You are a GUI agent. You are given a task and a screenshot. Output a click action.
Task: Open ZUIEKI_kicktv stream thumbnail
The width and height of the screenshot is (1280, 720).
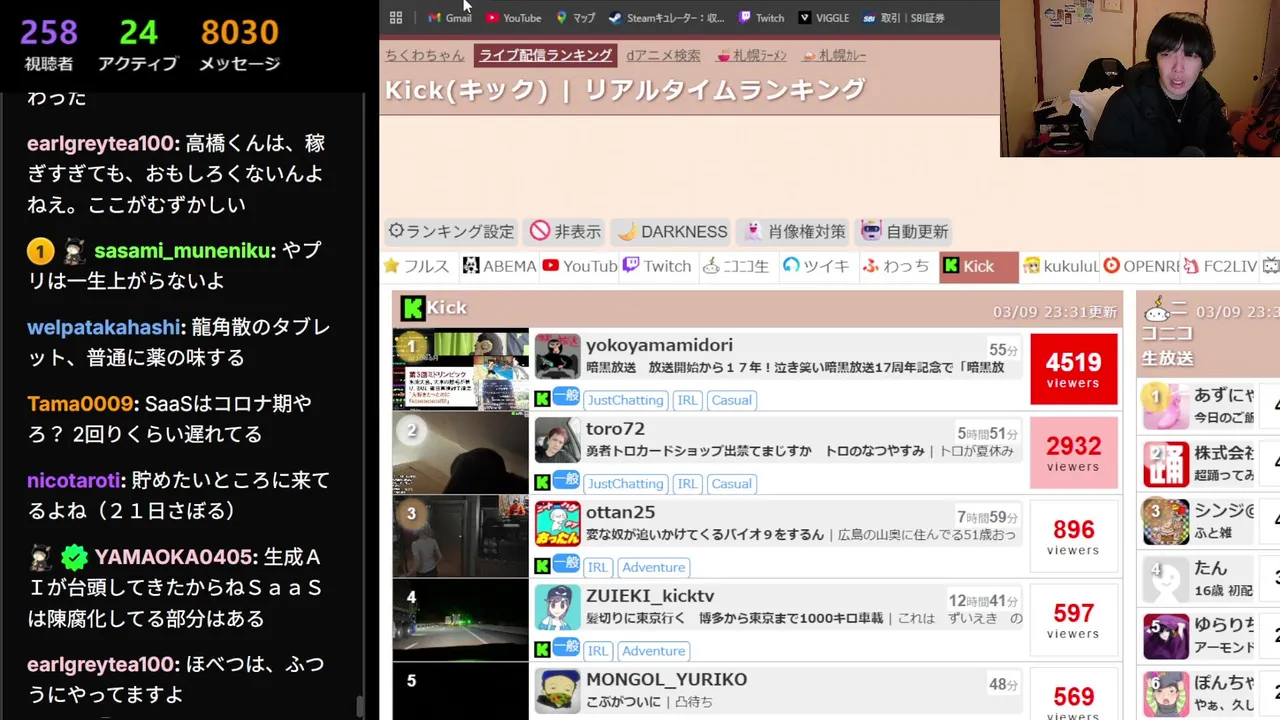coord(460,621)
